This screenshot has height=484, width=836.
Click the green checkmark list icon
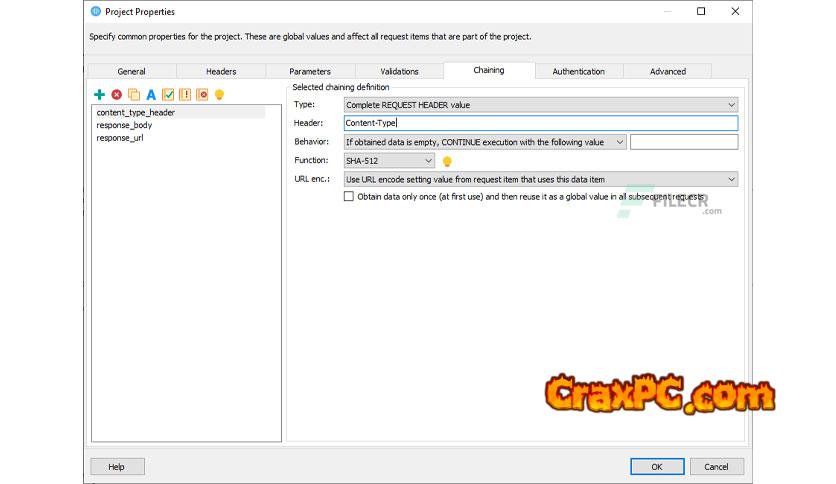[x=168, y=95]
